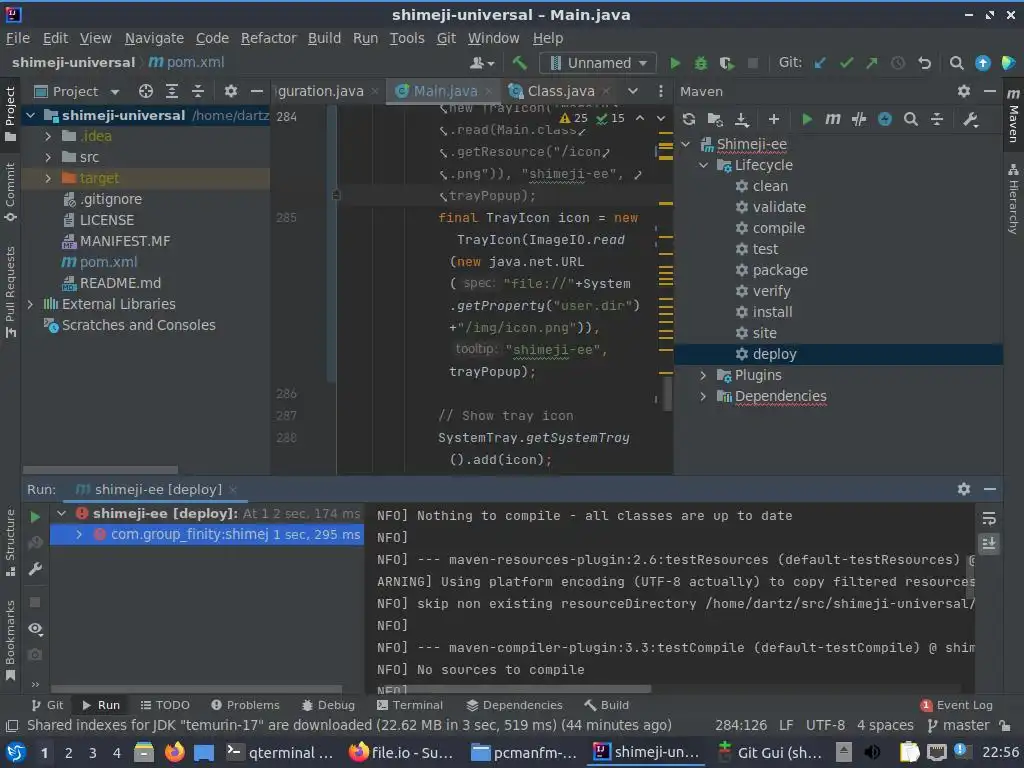Collapse all in Project panel toolbar
The width and height of the screenshot is (1024, 768).
[x=198, y=91]
